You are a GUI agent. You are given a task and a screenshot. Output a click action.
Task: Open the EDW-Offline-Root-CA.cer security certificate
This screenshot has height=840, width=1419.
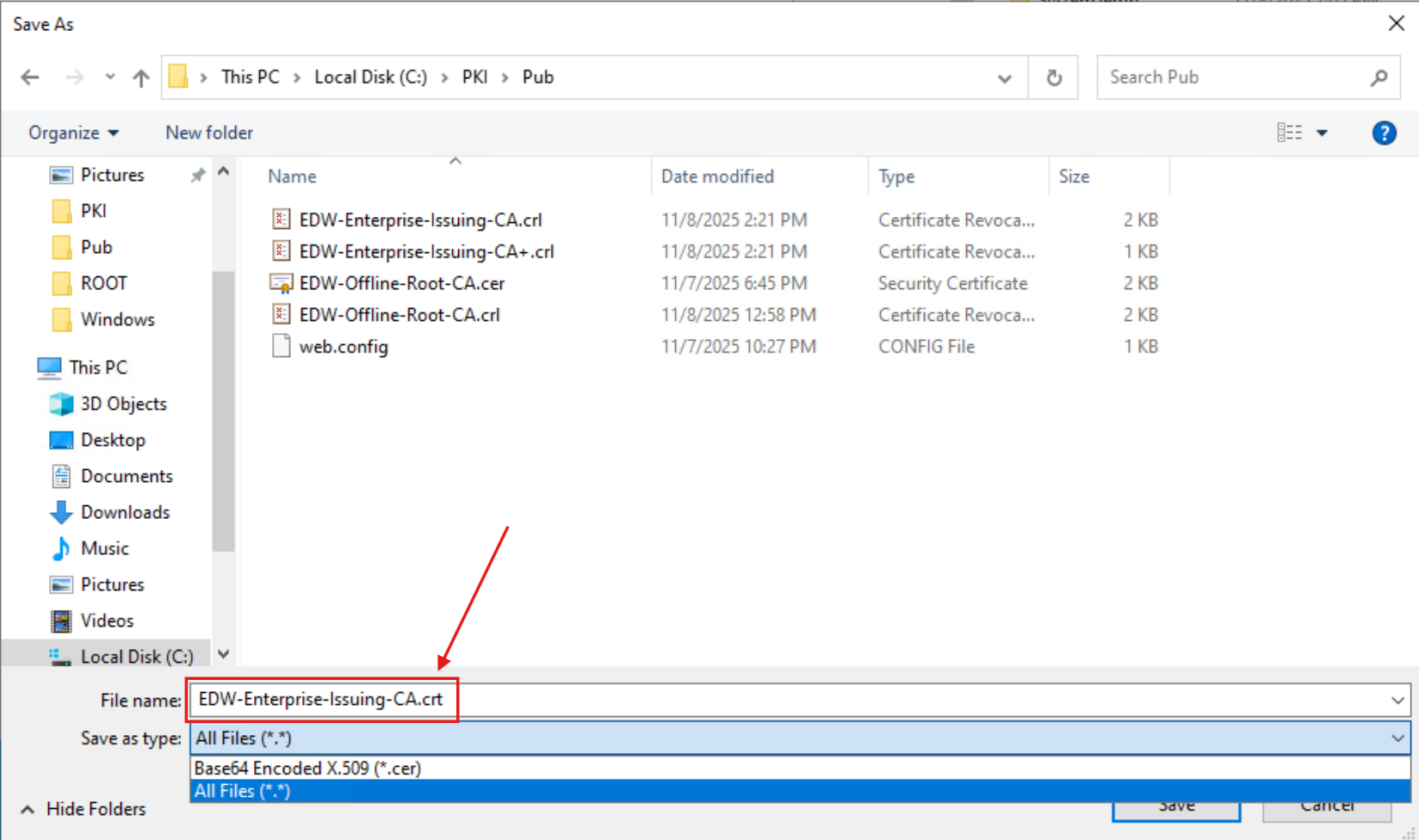401,282
